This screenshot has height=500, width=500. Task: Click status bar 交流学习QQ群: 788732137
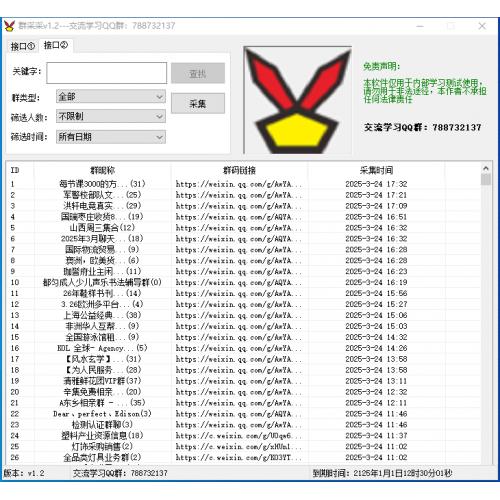[120, 473]
